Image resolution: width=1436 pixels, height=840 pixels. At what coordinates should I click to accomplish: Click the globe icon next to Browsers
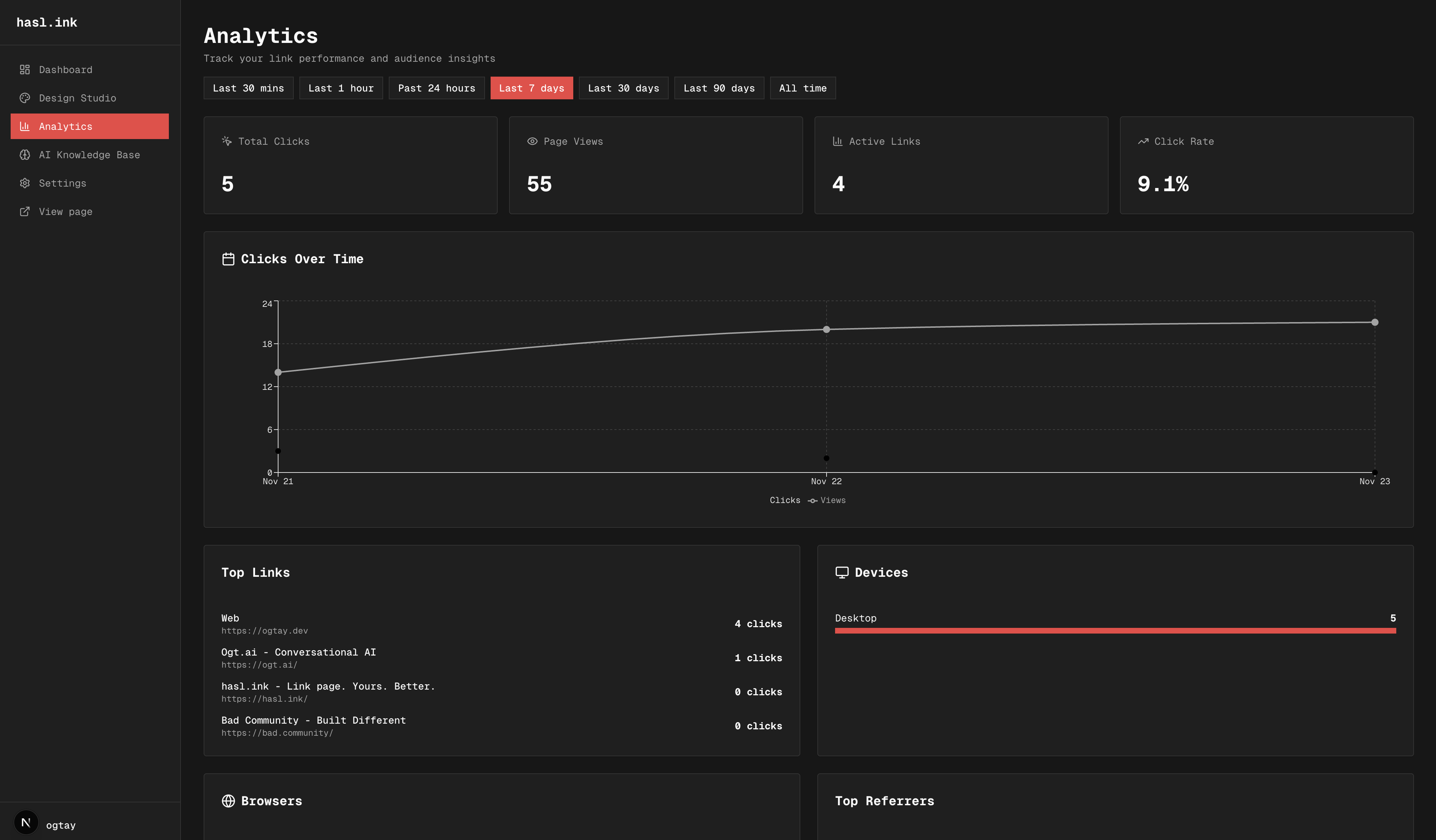pos(228,801)
